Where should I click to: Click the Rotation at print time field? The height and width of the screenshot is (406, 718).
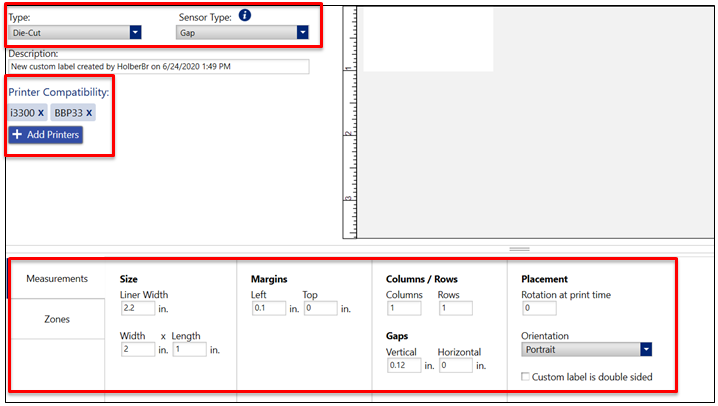tap(539, 308)
